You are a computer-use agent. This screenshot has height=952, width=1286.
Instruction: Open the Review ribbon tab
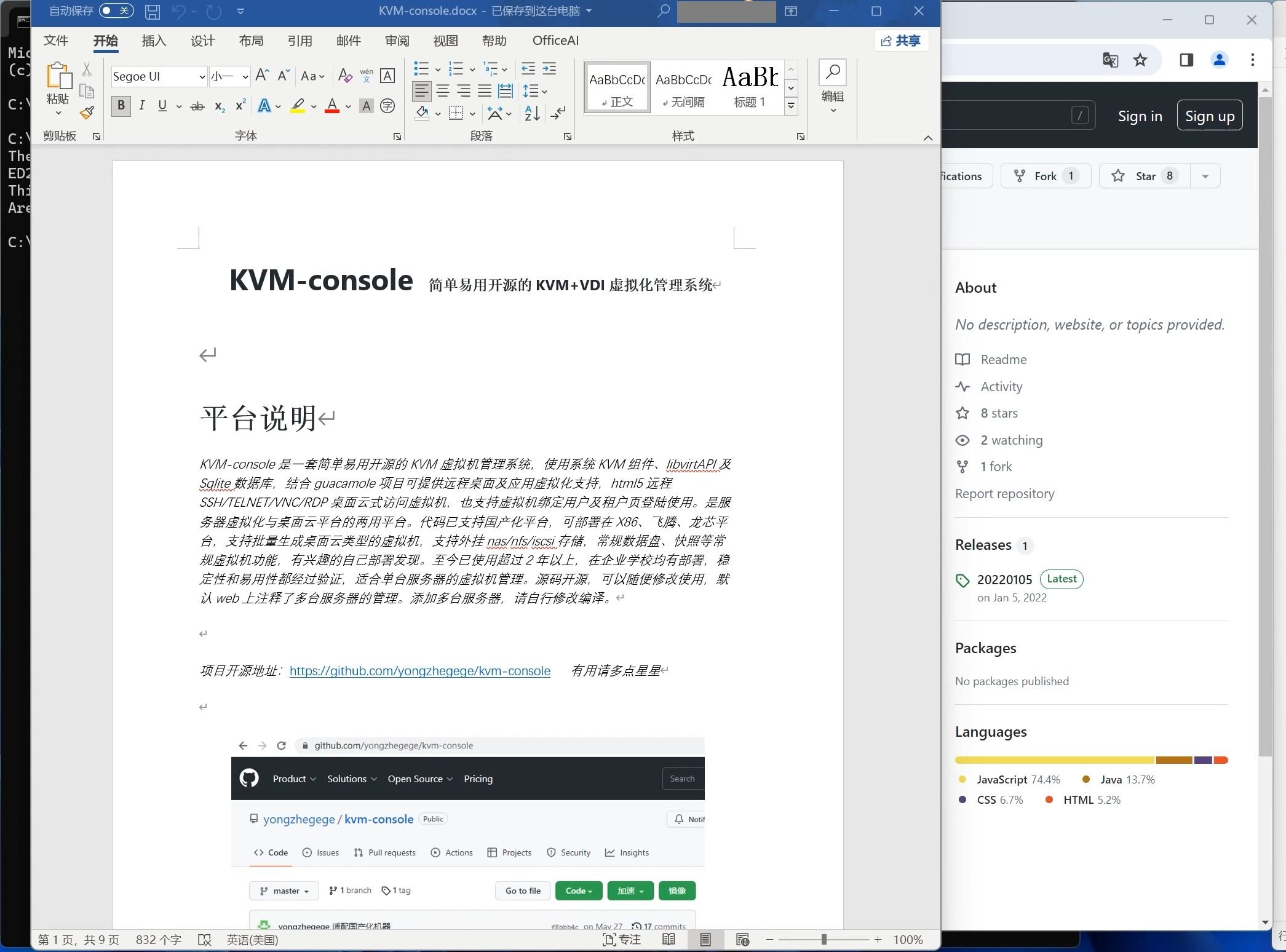[397, 41]
